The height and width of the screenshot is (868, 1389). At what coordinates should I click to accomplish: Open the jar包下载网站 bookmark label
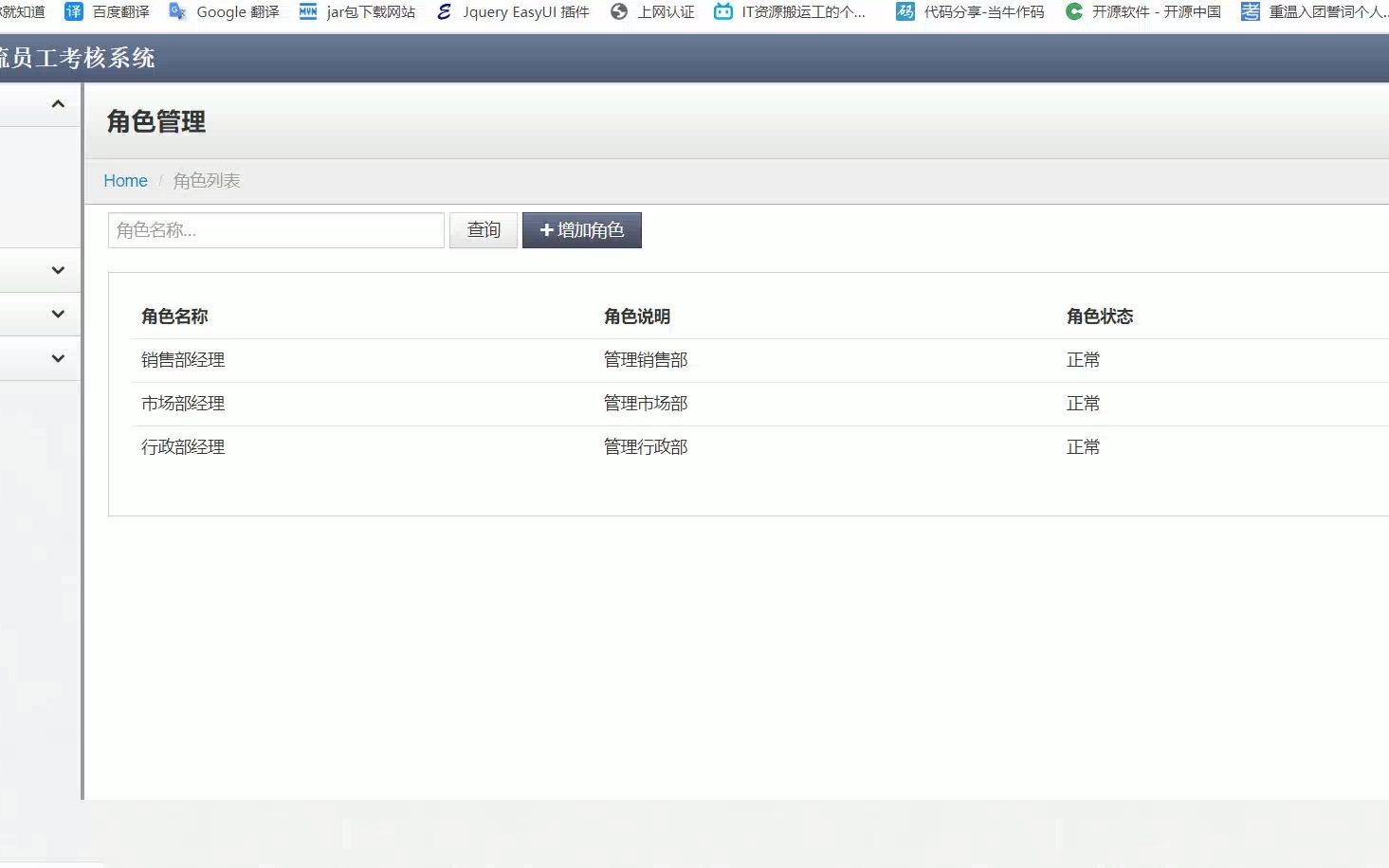click(x=371, y=11)
